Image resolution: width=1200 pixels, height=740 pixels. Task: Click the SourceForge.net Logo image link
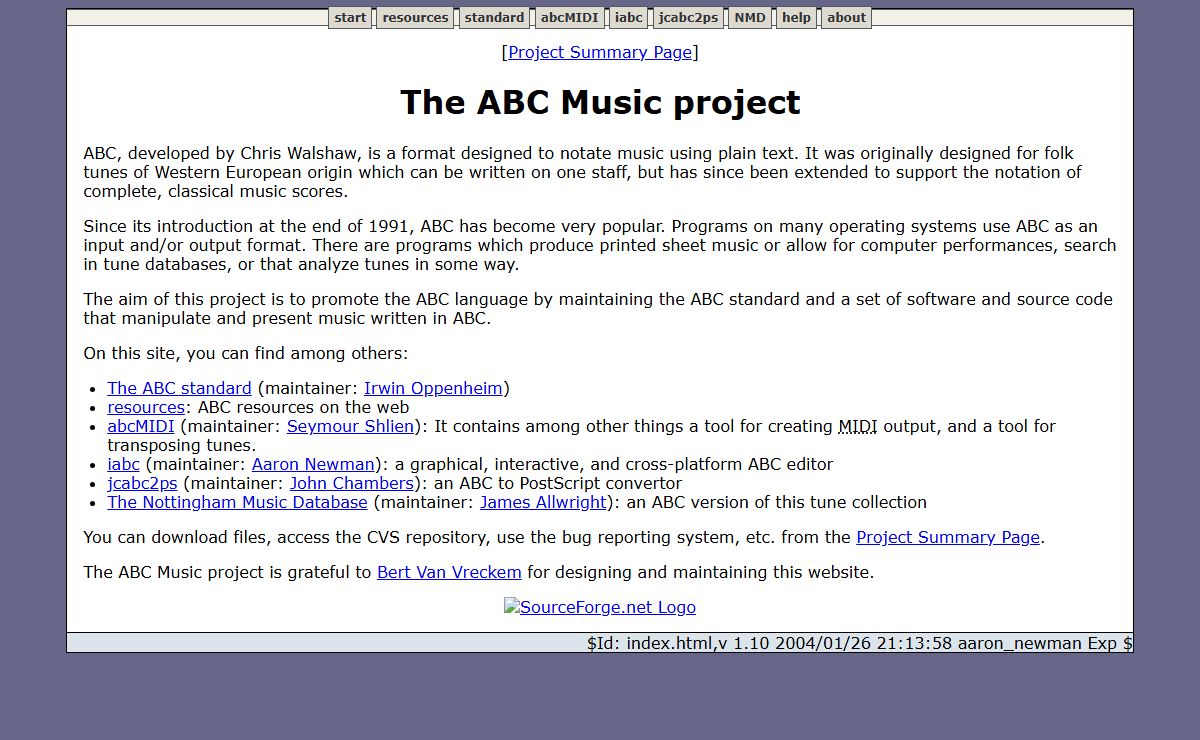(x=600, y=607)
